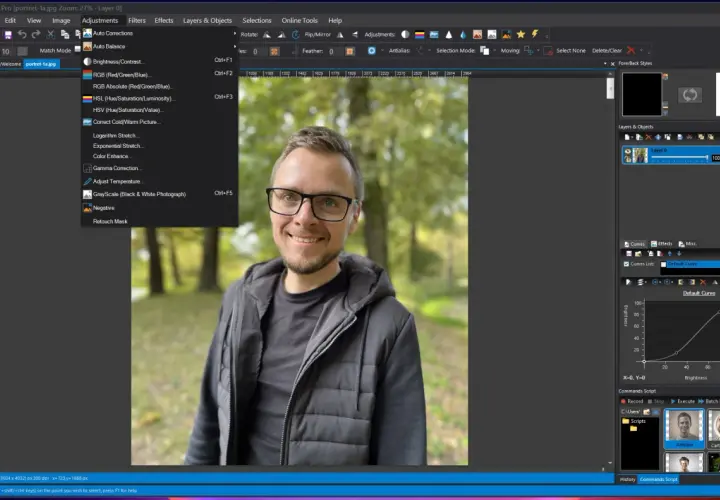The image size is (720, 500).
Task: Expand the Auto Balance submenu arrow
Action: point(234,46)
